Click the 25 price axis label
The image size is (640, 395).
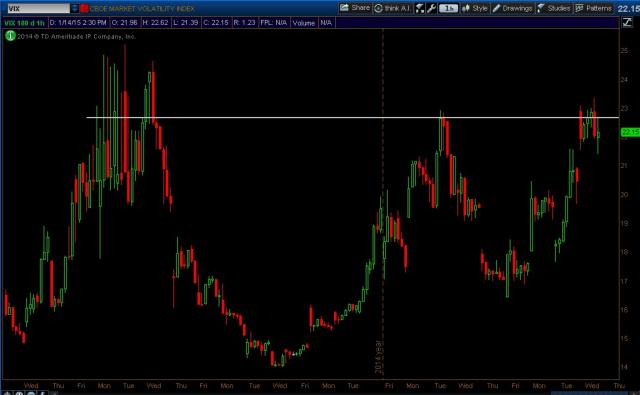[x=624, y=51]
